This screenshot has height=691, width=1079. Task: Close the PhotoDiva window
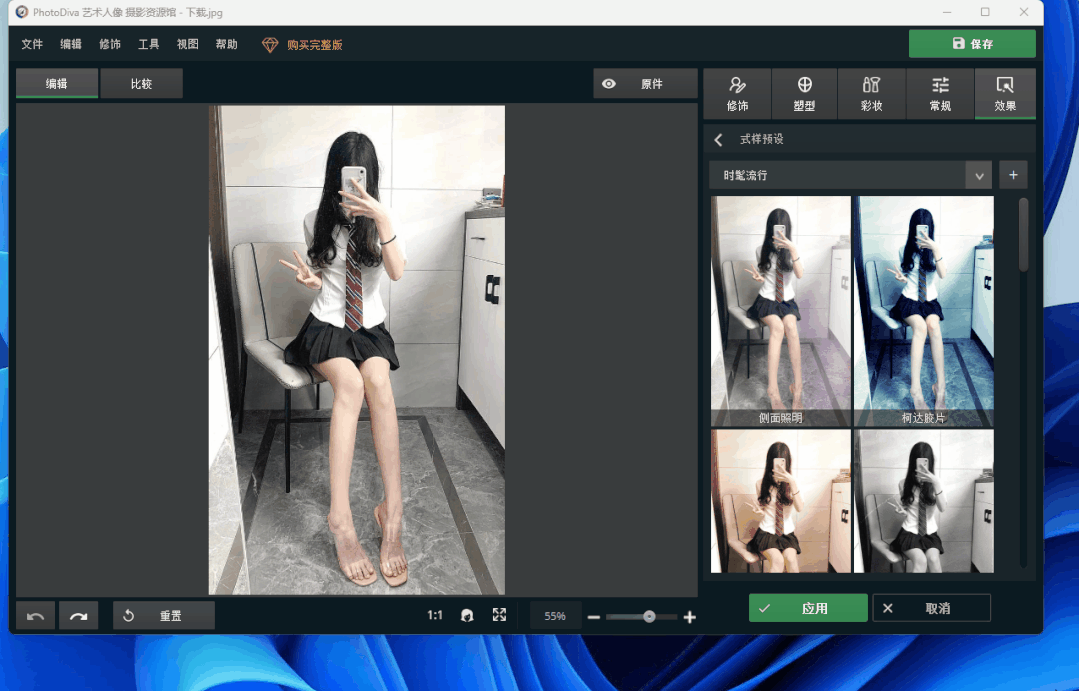(x=1024, y=12)
